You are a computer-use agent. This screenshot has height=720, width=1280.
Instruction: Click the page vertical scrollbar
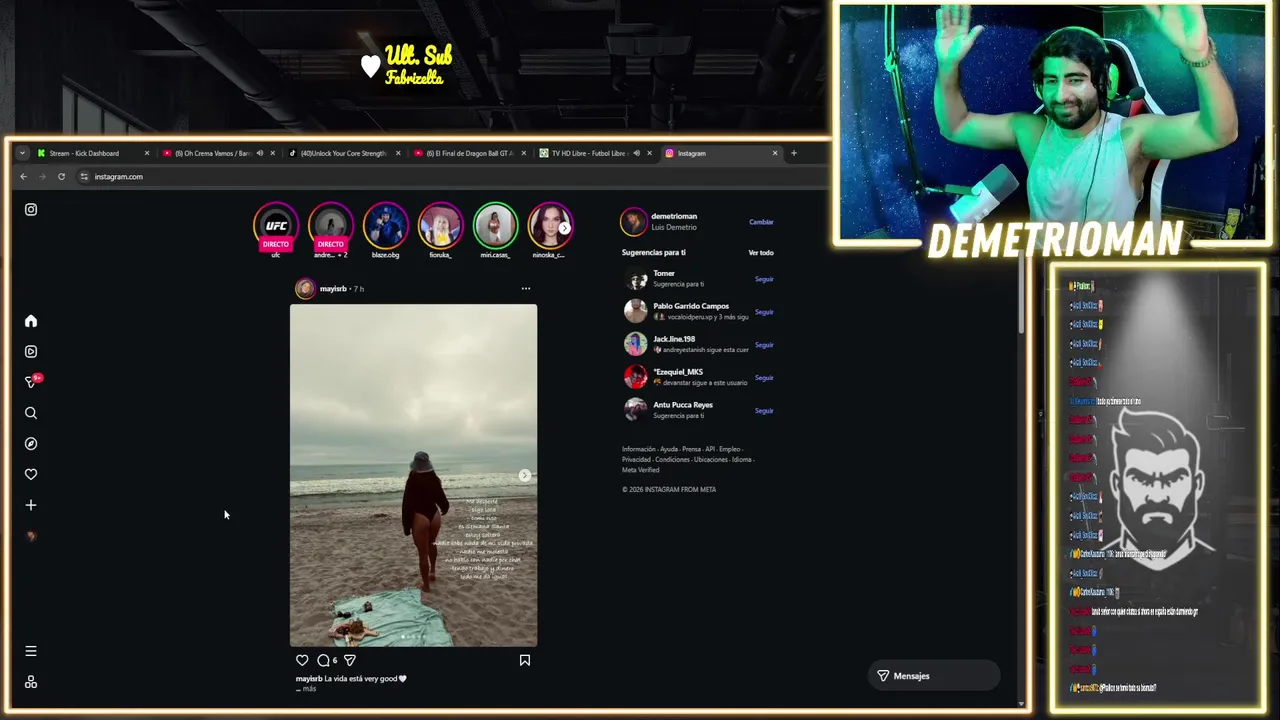coord(1021,295)
